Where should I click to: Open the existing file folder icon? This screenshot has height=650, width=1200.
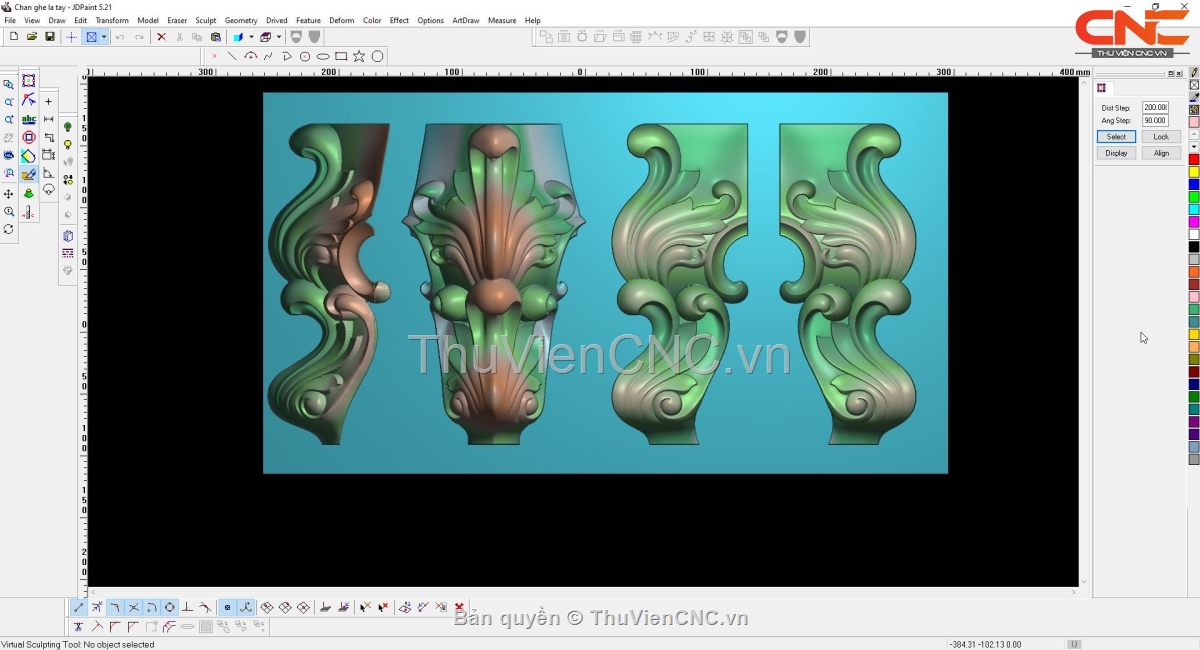(32, 37)
